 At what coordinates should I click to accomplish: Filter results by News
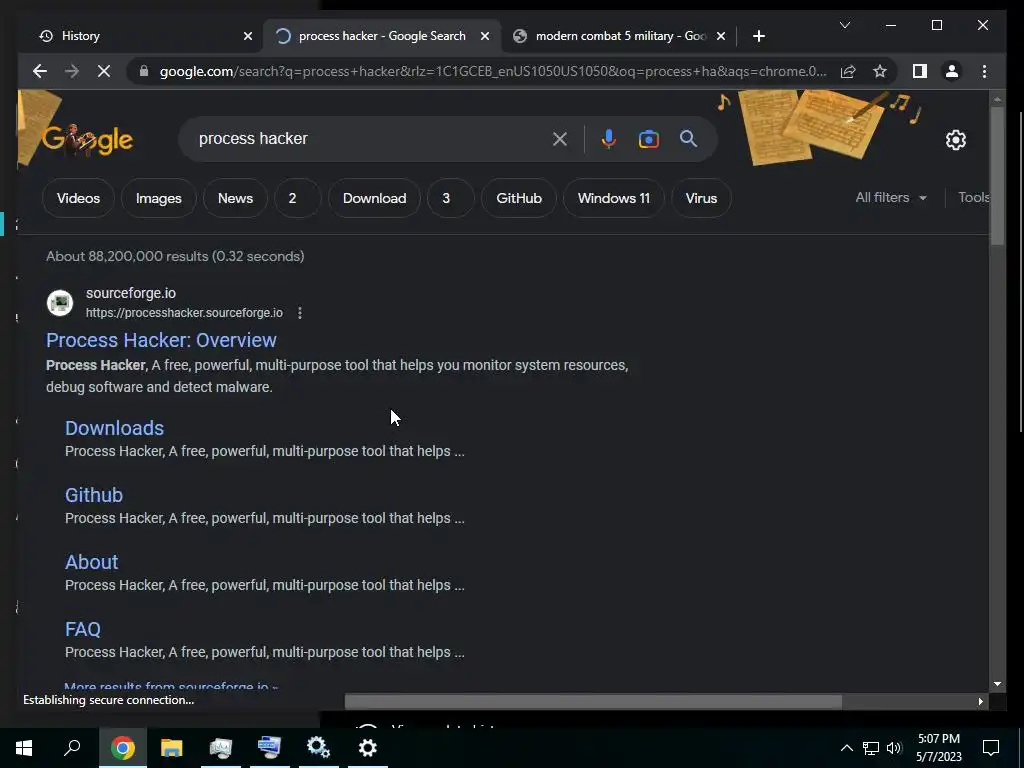pyautogui.click(x=235, y=198)
